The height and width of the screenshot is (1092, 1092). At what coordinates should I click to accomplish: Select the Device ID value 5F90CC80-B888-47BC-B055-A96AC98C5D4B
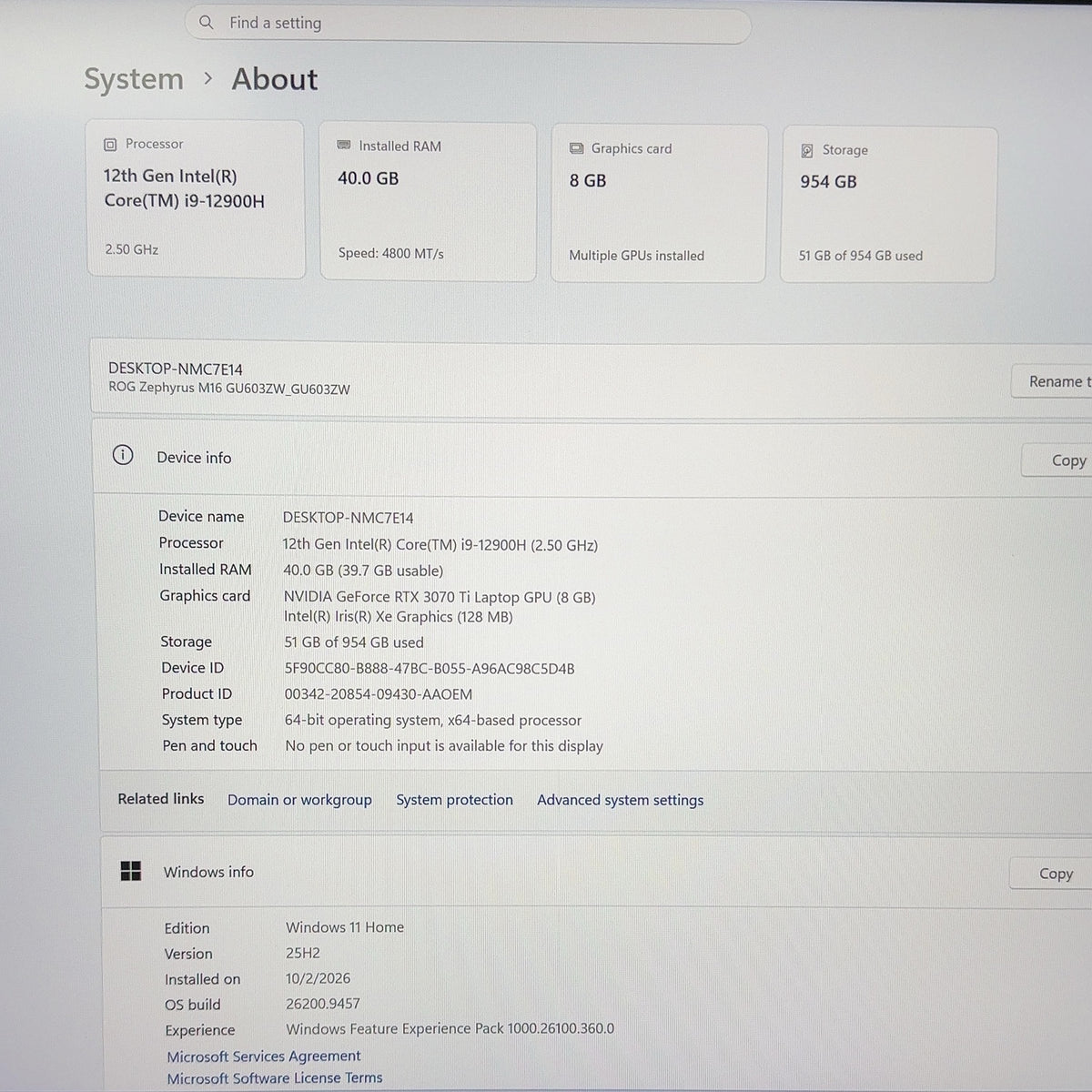point(430,669)
